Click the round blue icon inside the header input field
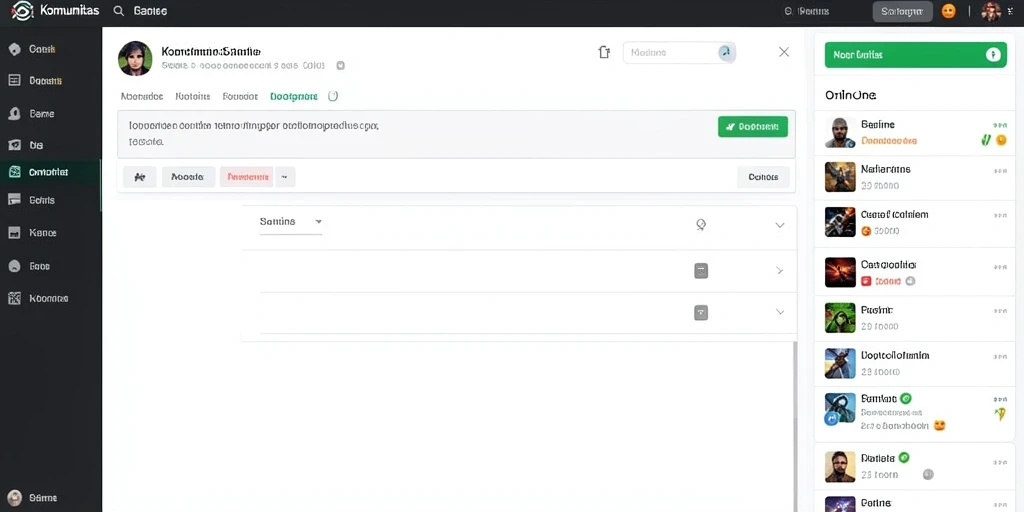Viewport: 1024px width, 512px height. click(726, 53)
